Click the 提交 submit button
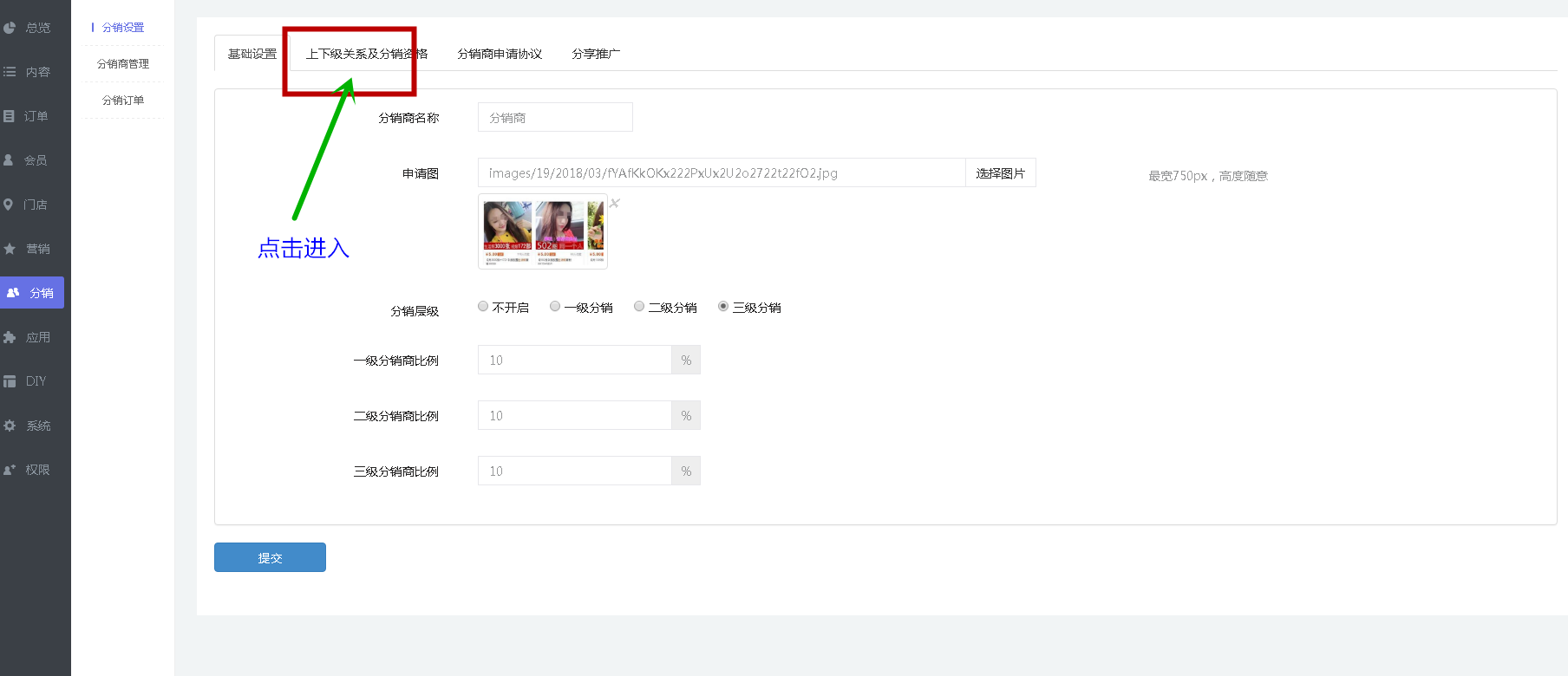 (270, 557)
